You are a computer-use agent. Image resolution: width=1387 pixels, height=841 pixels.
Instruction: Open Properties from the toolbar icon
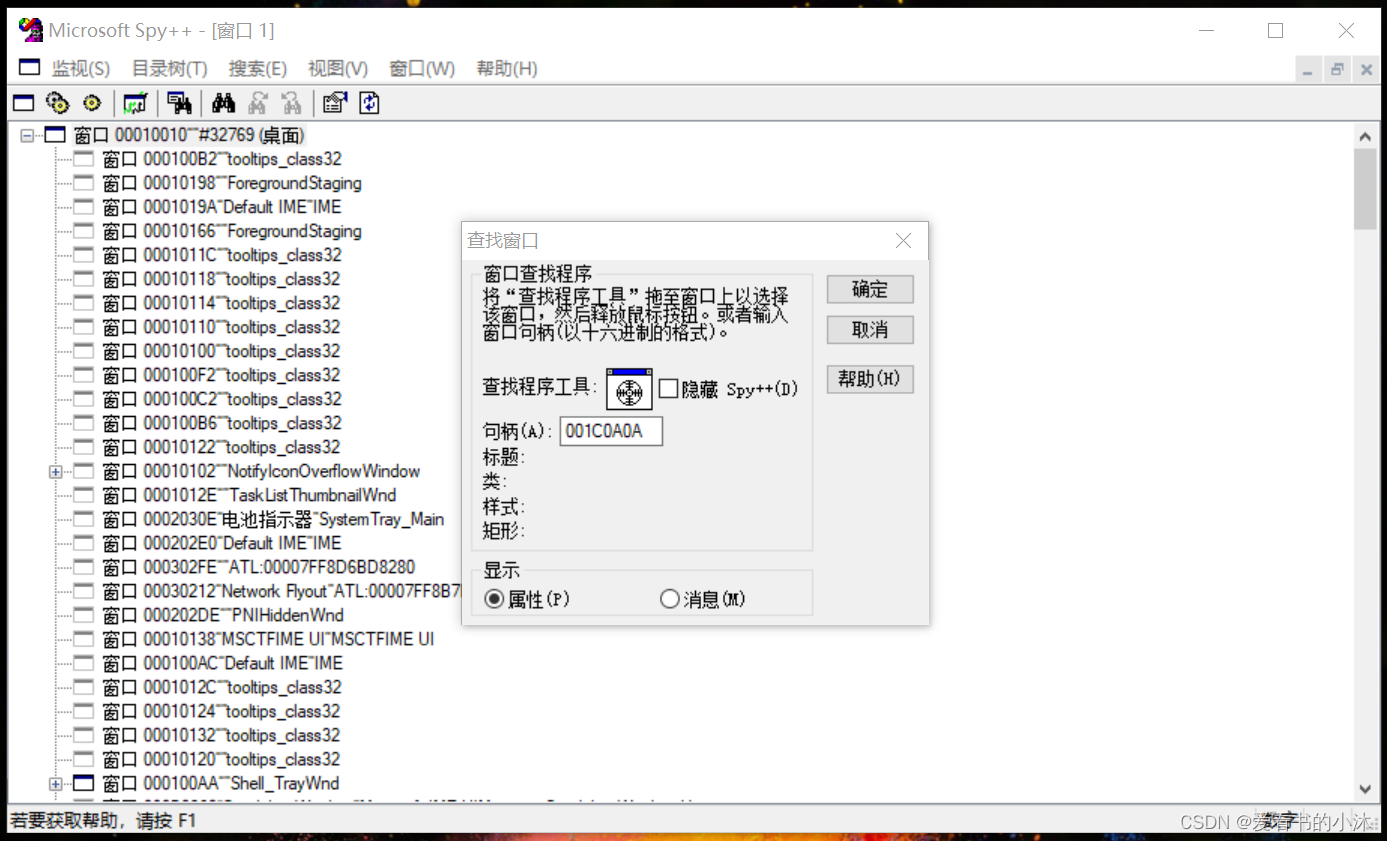coord(334,103)
